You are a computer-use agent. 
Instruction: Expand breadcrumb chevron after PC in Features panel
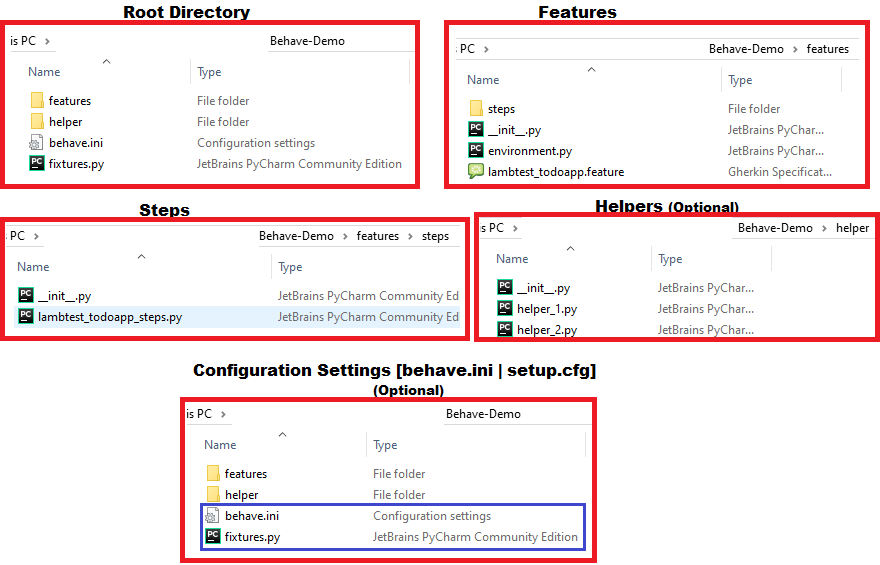coord(486,49)
